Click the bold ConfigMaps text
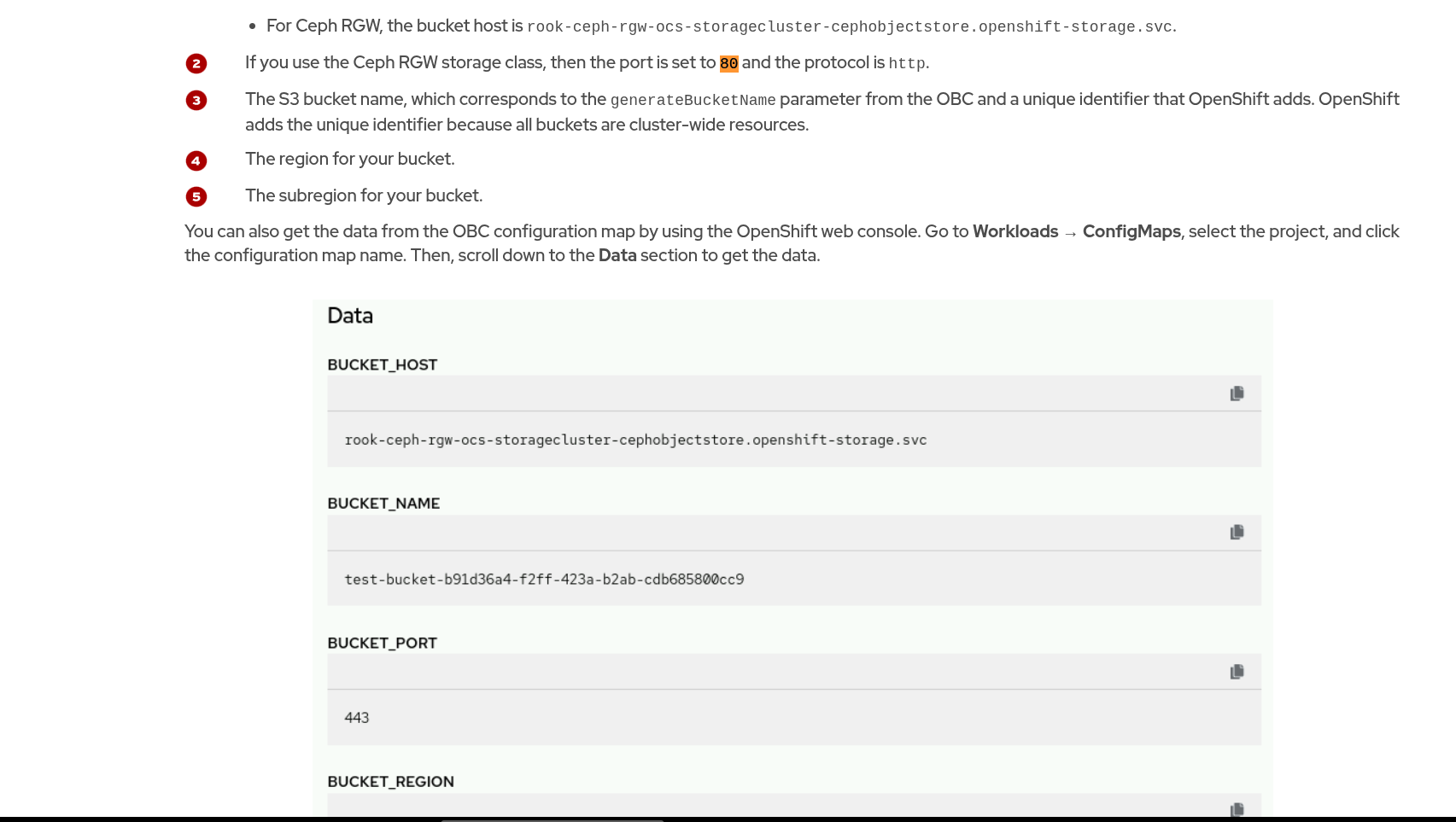The height and width of the screenshot is (822, 1456). pyautogui.click(x=1131, y=232)
